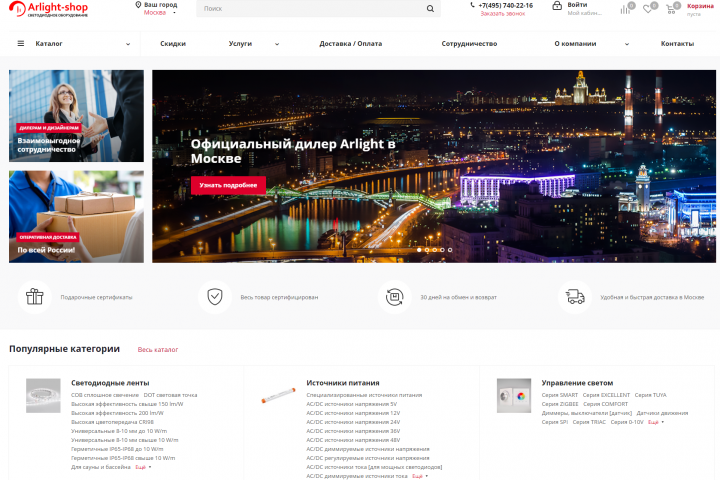Click the delivery truck icon
Image resolution: width=720 pixels, height=480 pixels.
(574, 297)
